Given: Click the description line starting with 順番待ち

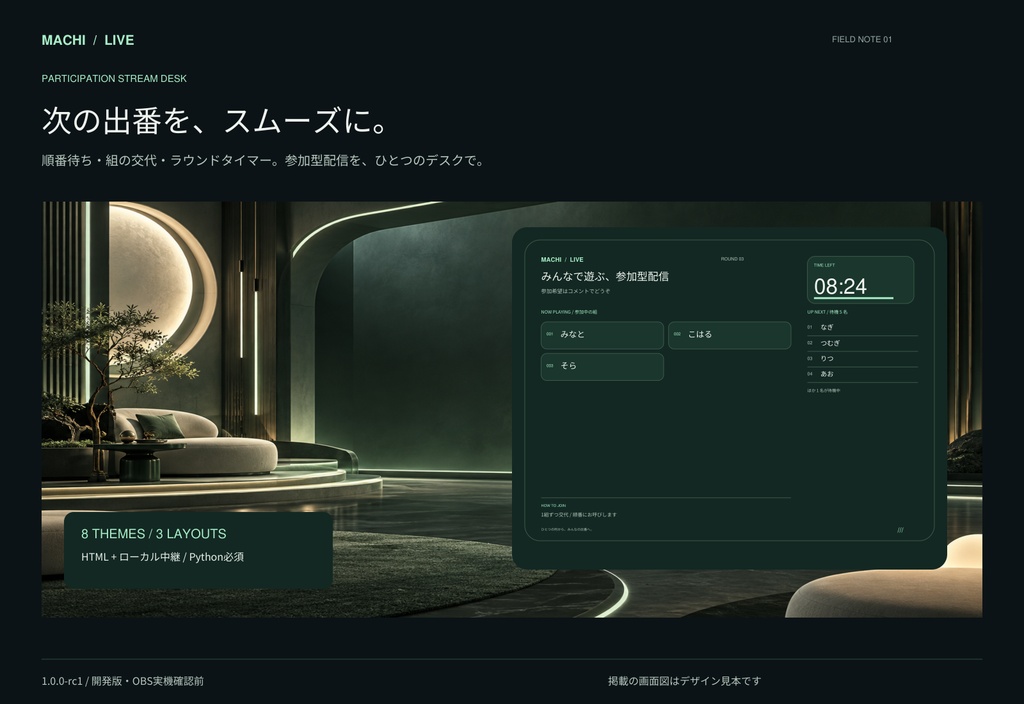Looking at the screenshot, I should click(x=264, y=161).
